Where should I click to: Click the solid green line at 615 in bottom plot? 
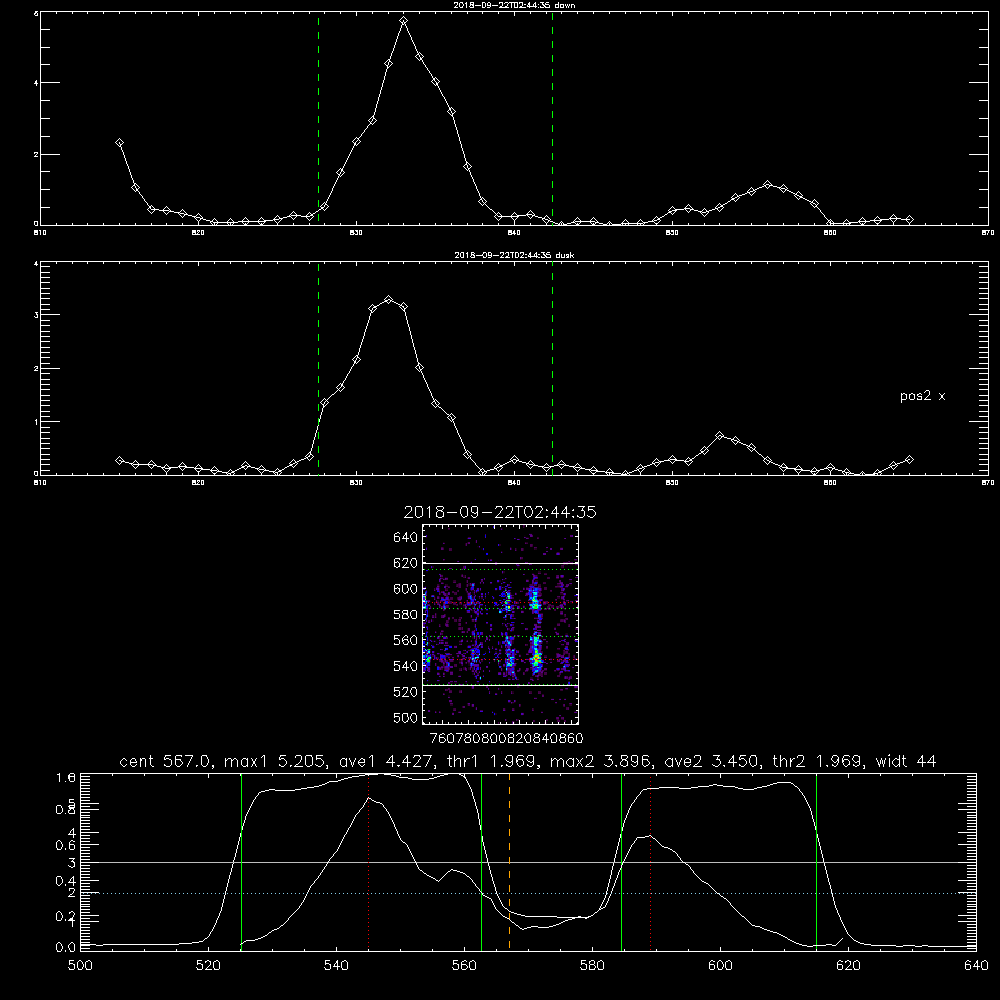pos(816,862)
